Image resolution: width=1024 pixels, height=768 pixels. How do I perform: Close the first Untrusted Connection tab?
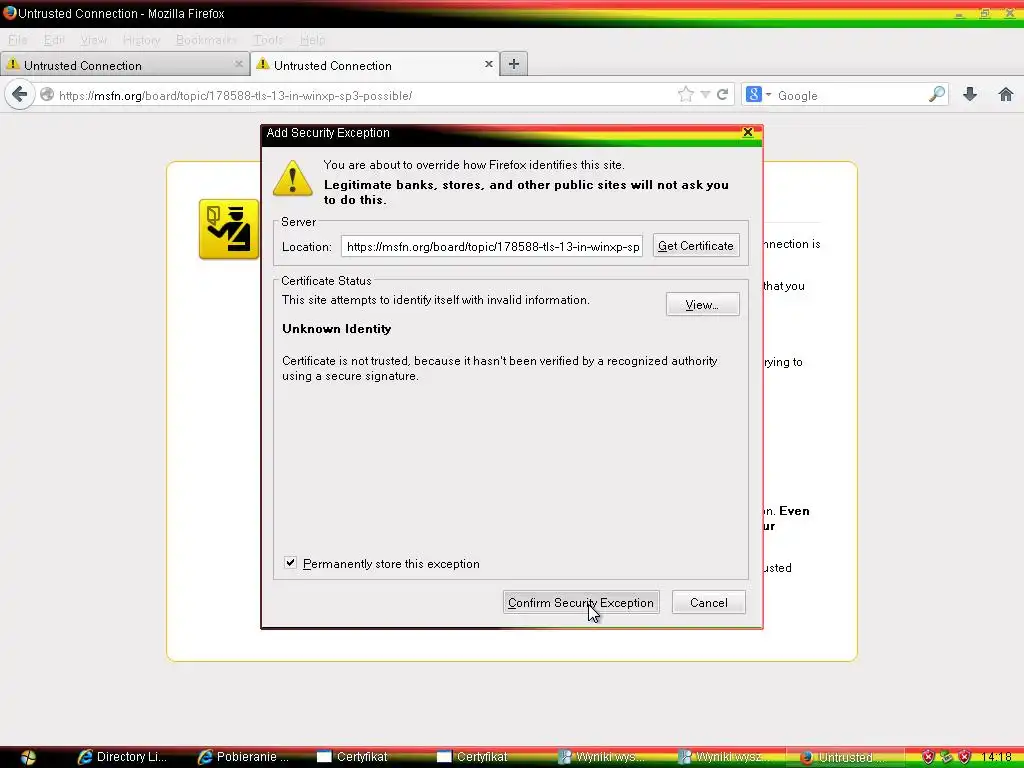(x=238, y=64)
